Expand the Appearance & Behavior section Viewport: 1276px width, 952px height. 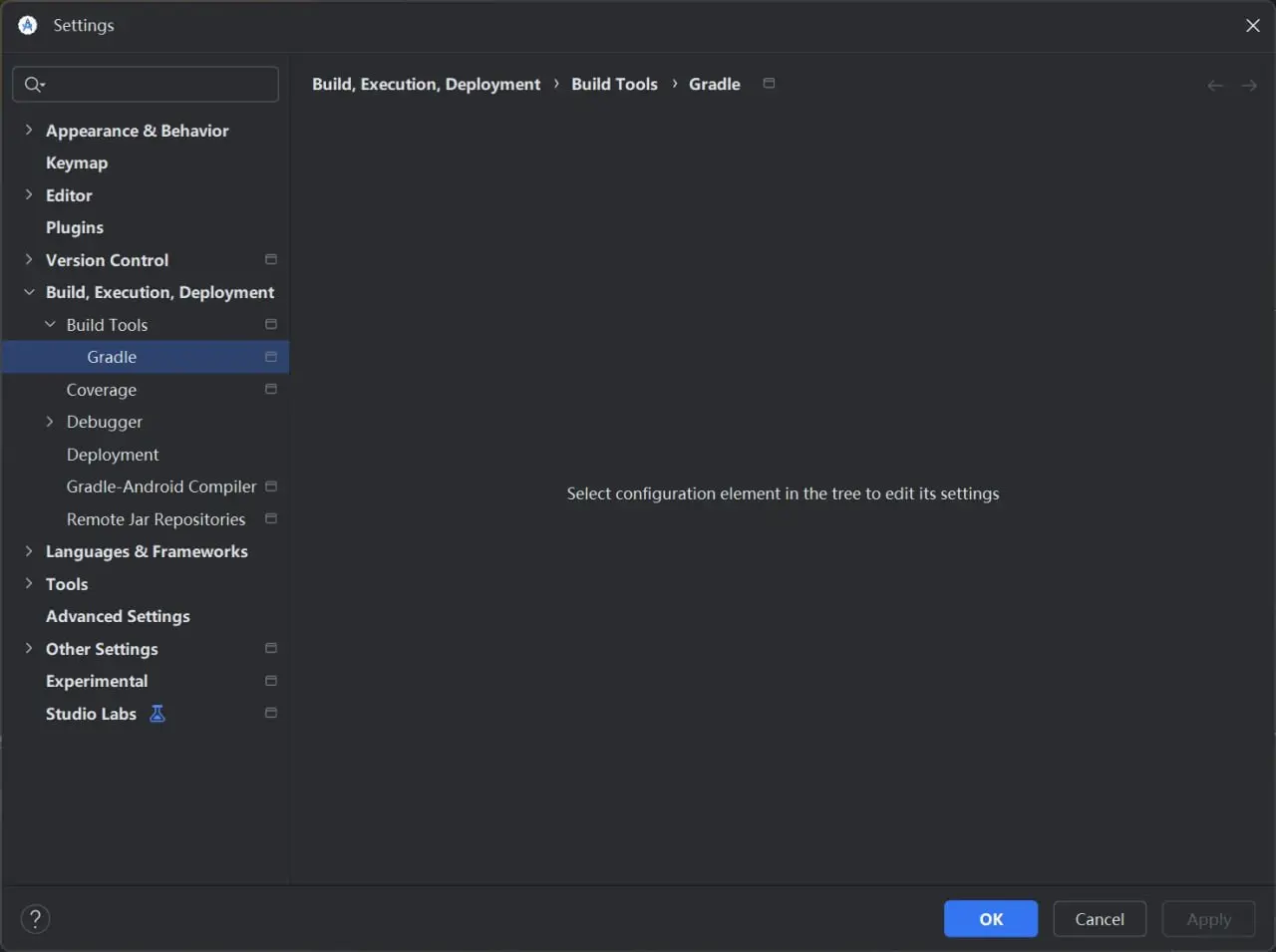[29, 131]
